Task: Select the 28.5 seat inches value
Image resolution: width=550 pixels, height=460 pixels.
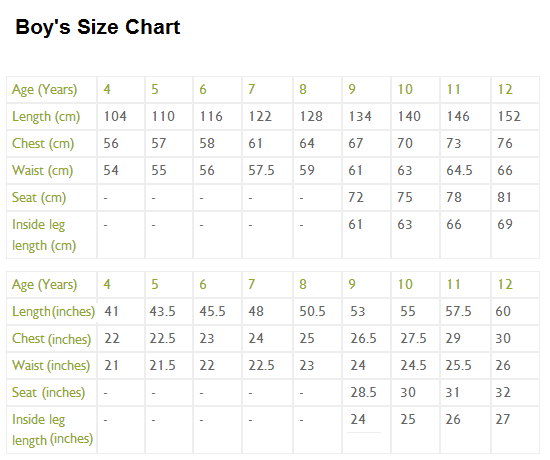Action: click(x=363, y=393)
